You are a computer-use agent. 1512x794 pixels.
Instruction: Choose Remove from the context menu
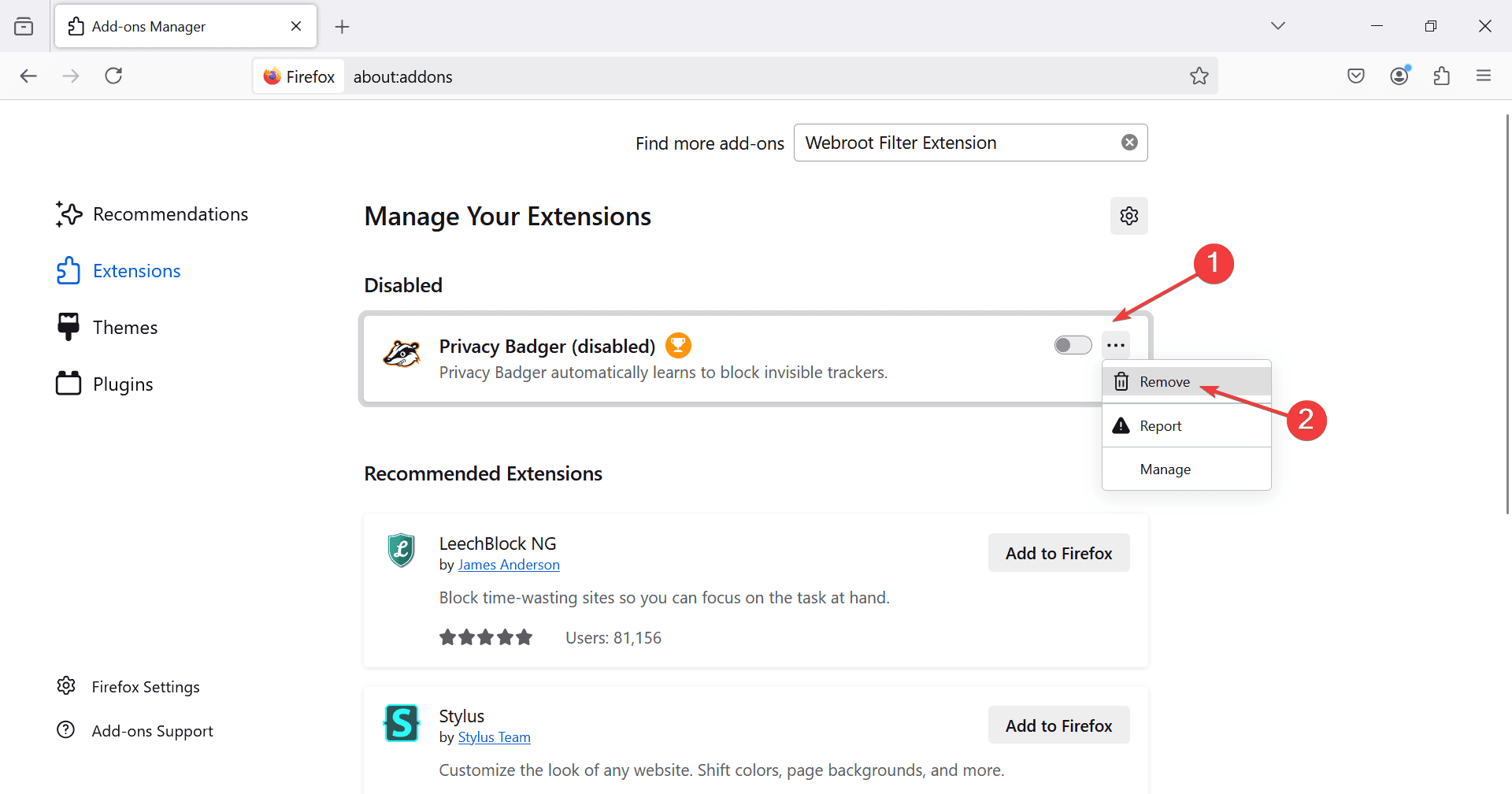(x=1186, y=382)
